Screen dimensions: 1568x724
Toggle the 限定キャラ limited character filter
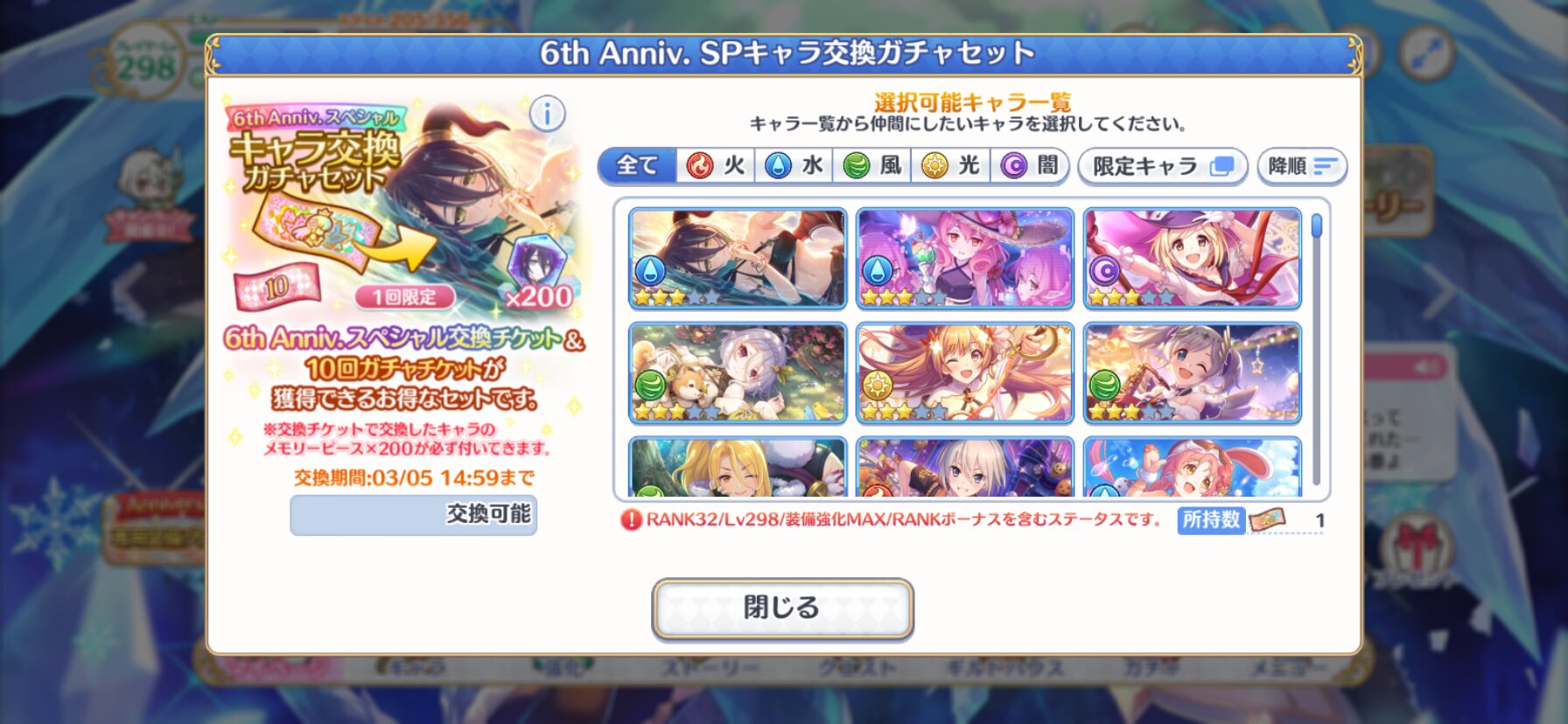1163,166
